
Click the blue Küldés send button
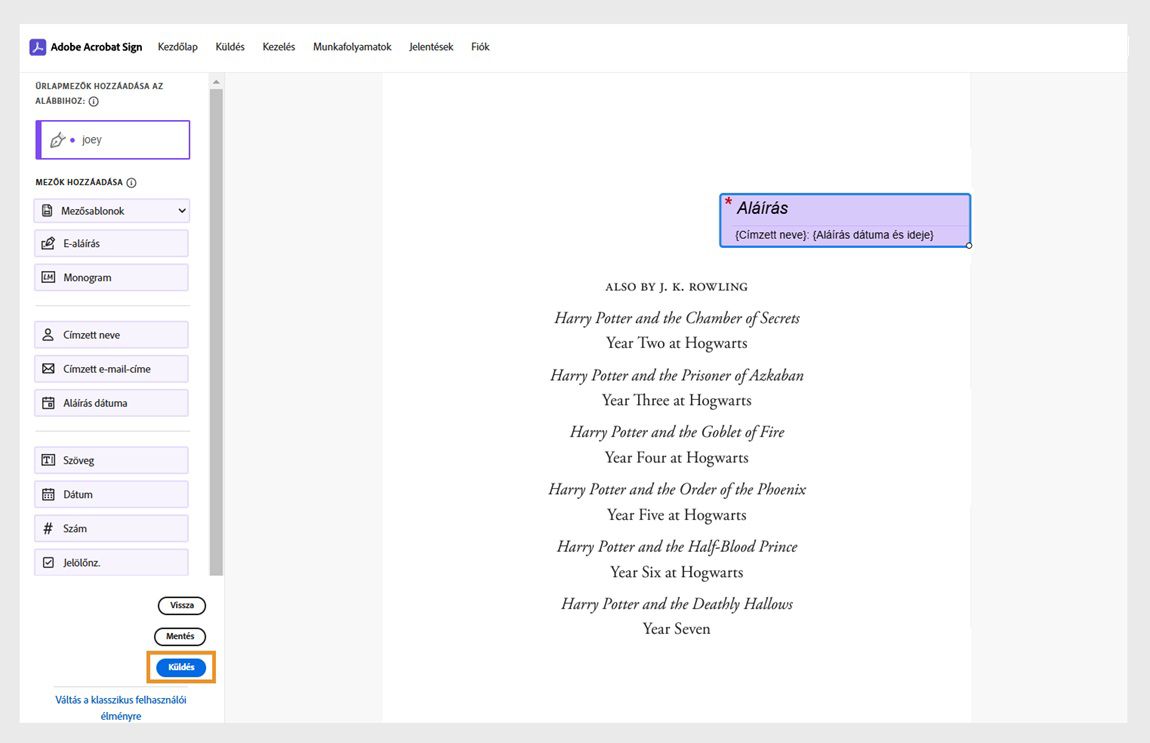tap(181, 667)
